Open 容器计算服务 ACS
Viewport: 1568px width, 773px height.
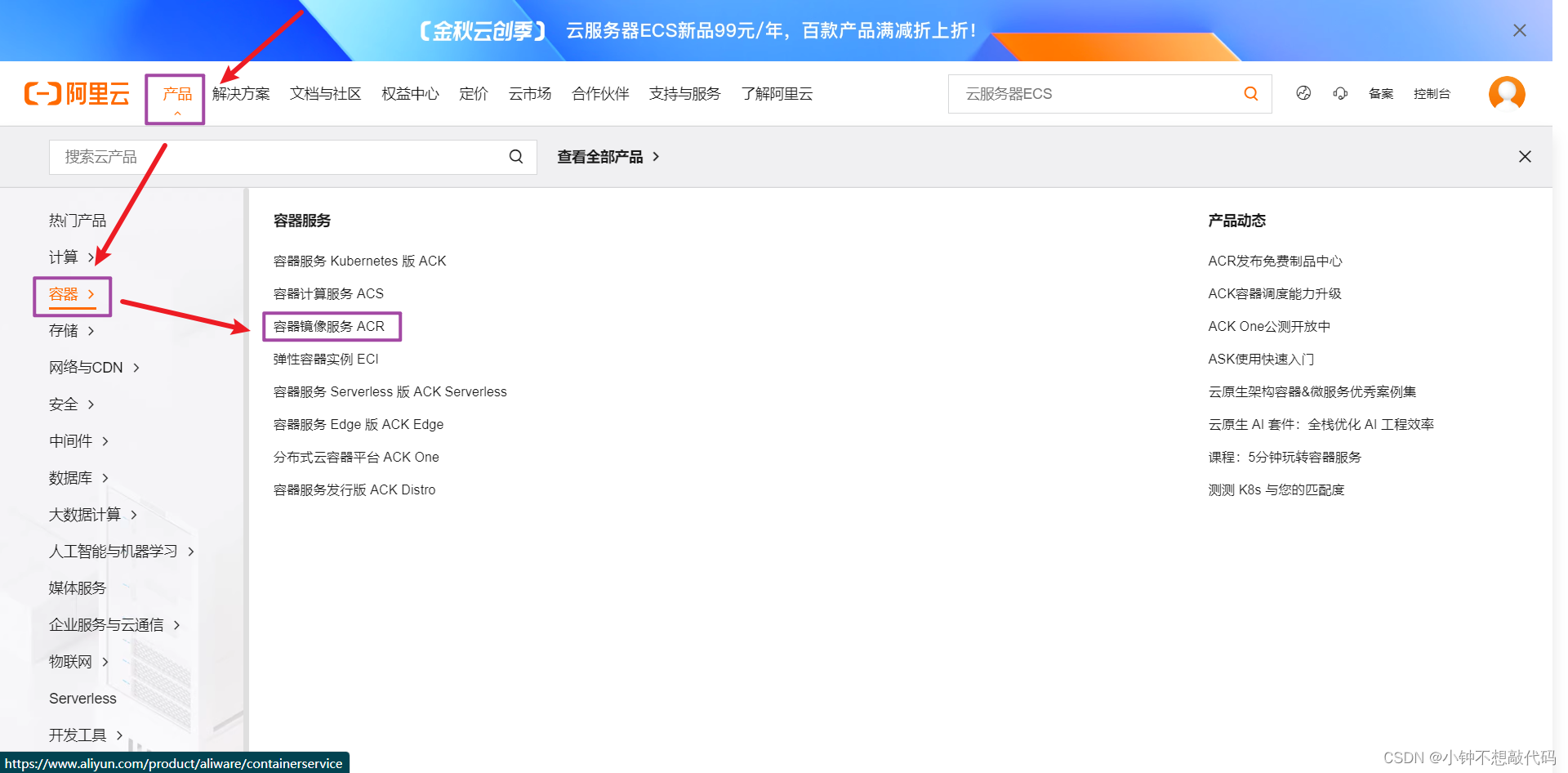328,294
